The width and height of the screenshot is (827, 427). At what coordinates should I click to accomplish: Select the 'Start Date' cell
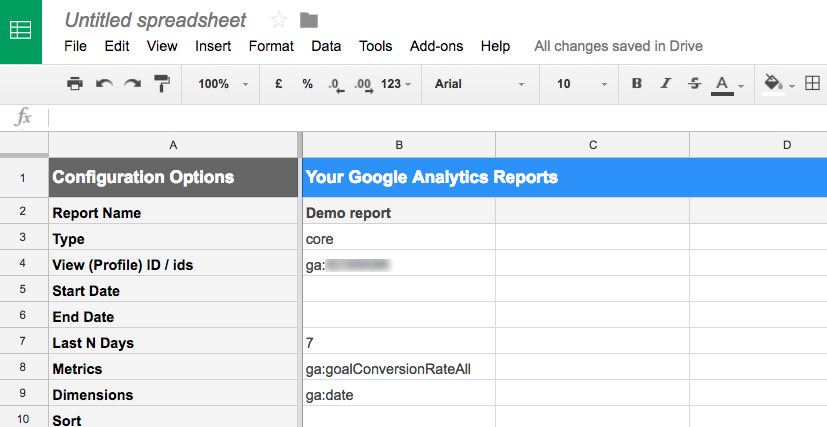click(x=173, y=289)
